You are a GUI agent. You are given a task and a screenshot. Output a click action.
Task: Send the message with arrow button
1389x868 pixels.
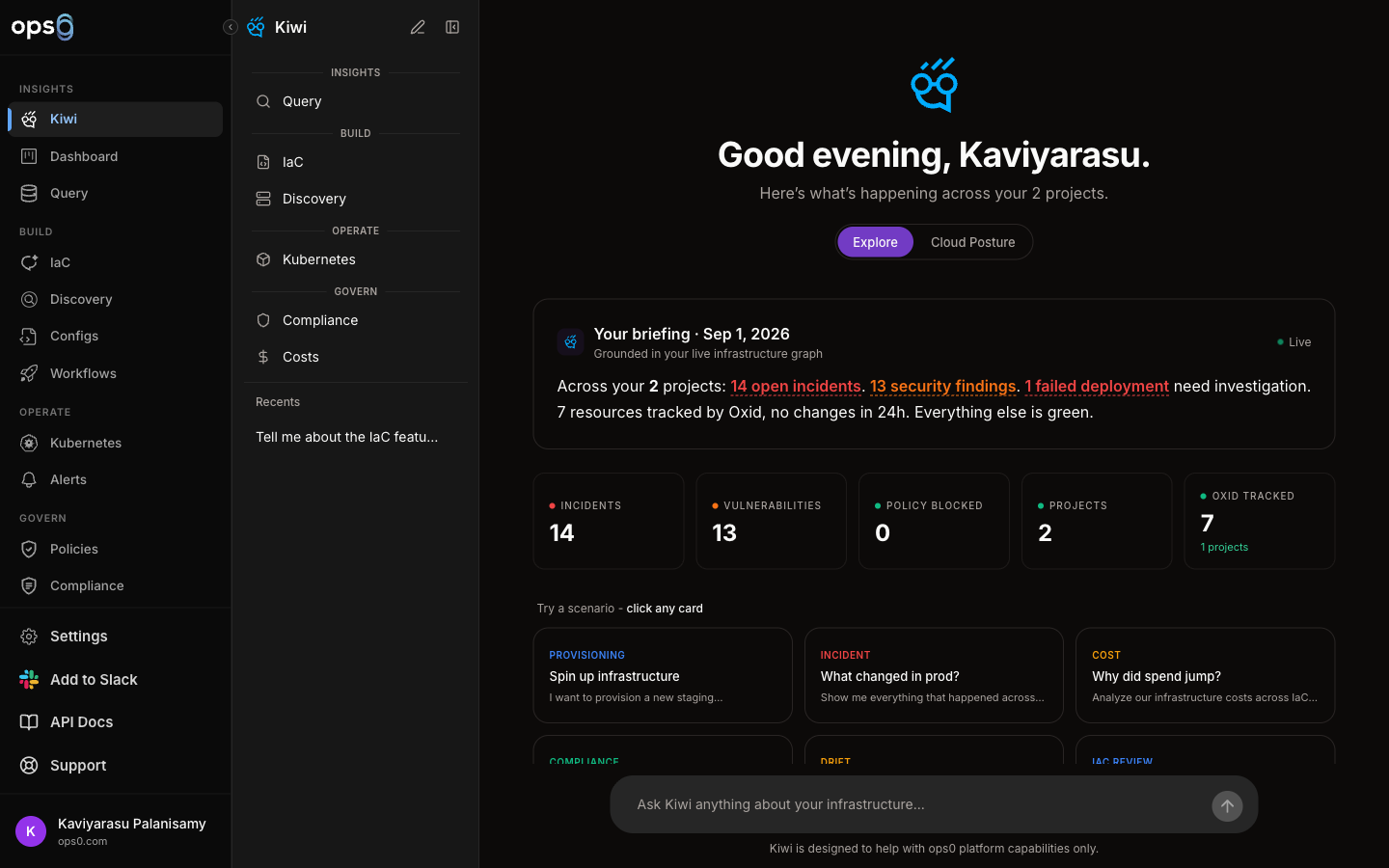point(1227,806)
